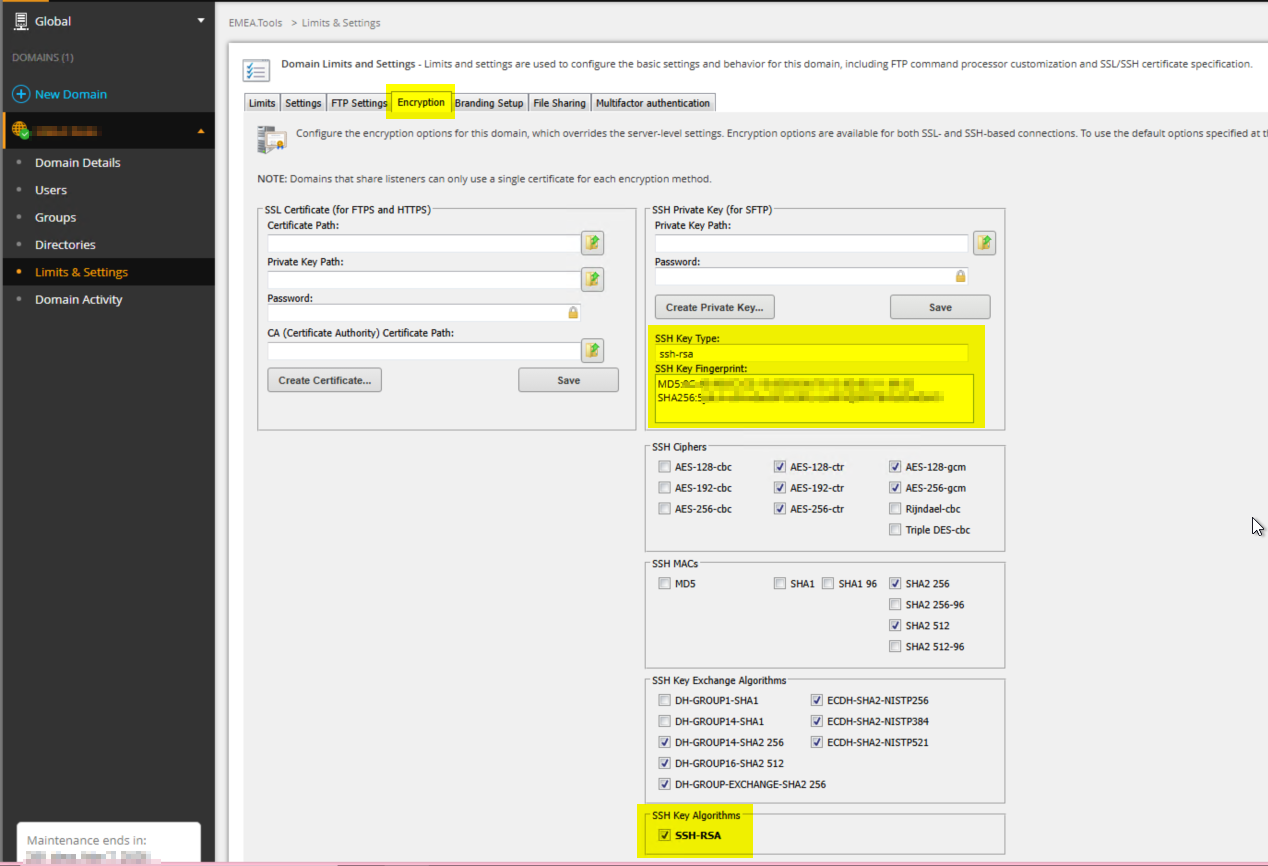Viewport: 1268px width, 866px height.
Task: Open Domain Activity in sidebar
Action: point(79,299)
